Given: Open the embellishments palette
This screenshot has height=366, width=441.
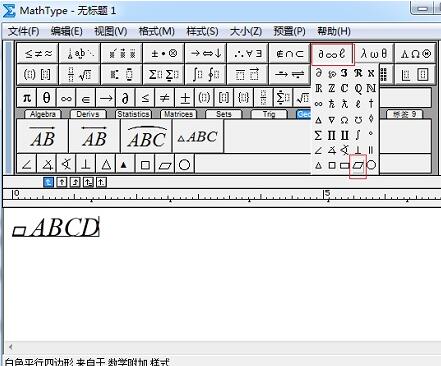Looking at the screenshot, I should point(122,53).
